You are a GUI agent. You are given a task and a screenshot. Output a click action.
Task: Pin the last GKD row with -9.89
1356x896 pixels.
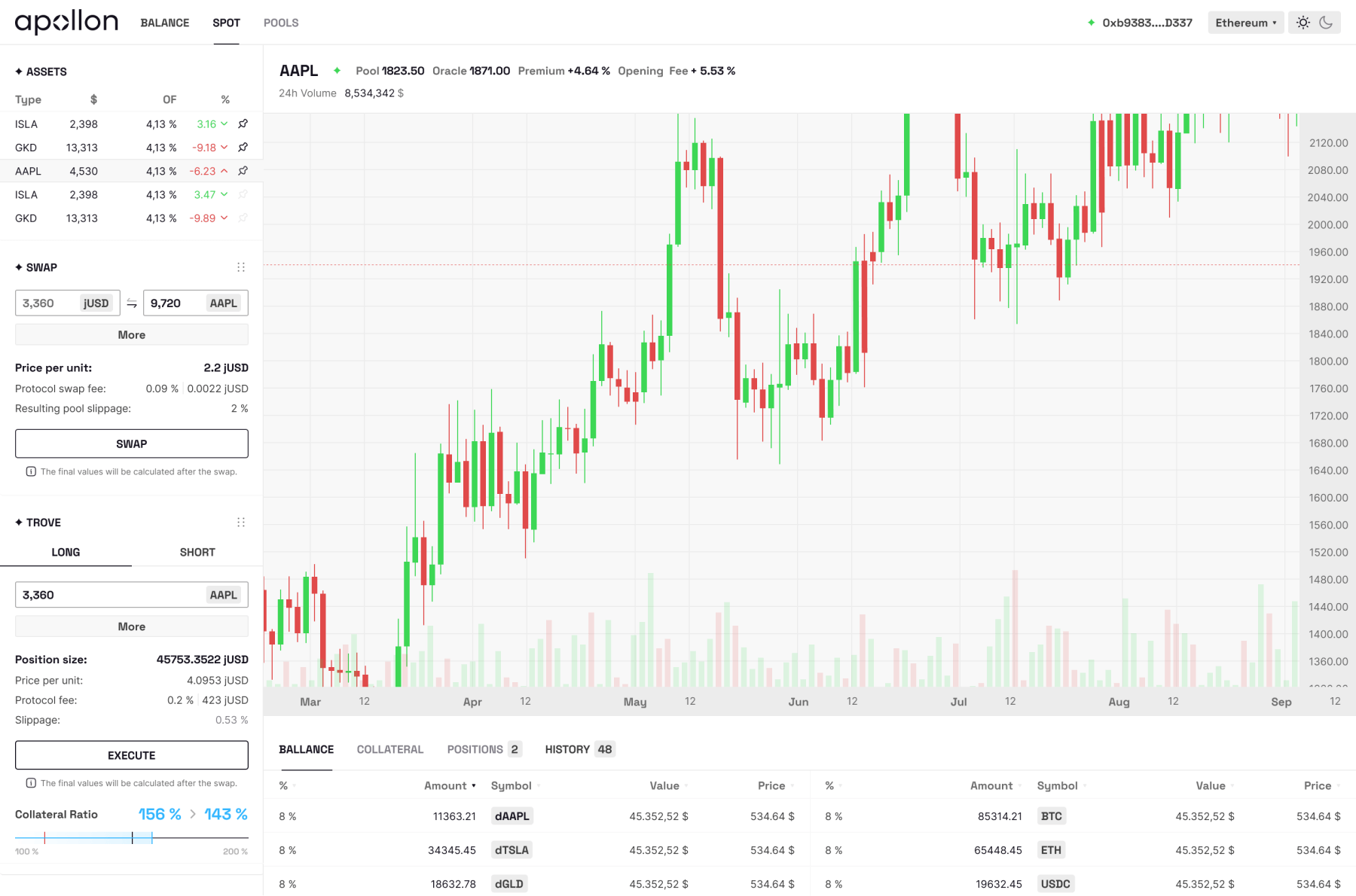coord(243,218)
